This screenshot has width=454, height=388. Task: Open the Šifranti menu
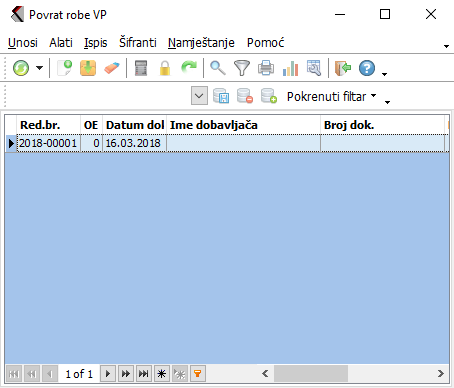138,43
